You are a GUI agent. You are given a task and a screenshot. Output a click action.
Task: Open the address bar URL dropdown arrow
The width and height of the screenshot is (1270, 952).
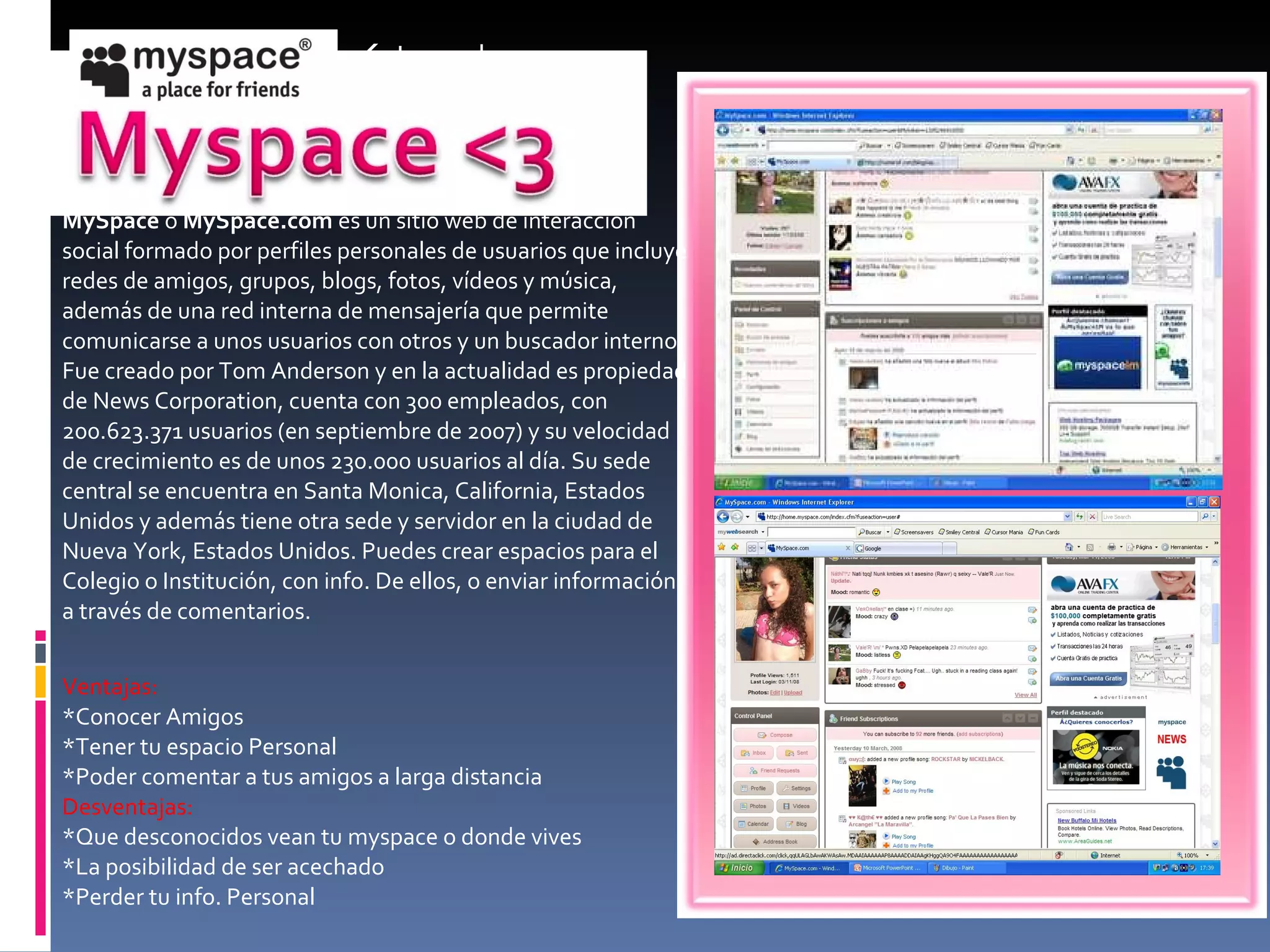click(x=1067, y=516)
